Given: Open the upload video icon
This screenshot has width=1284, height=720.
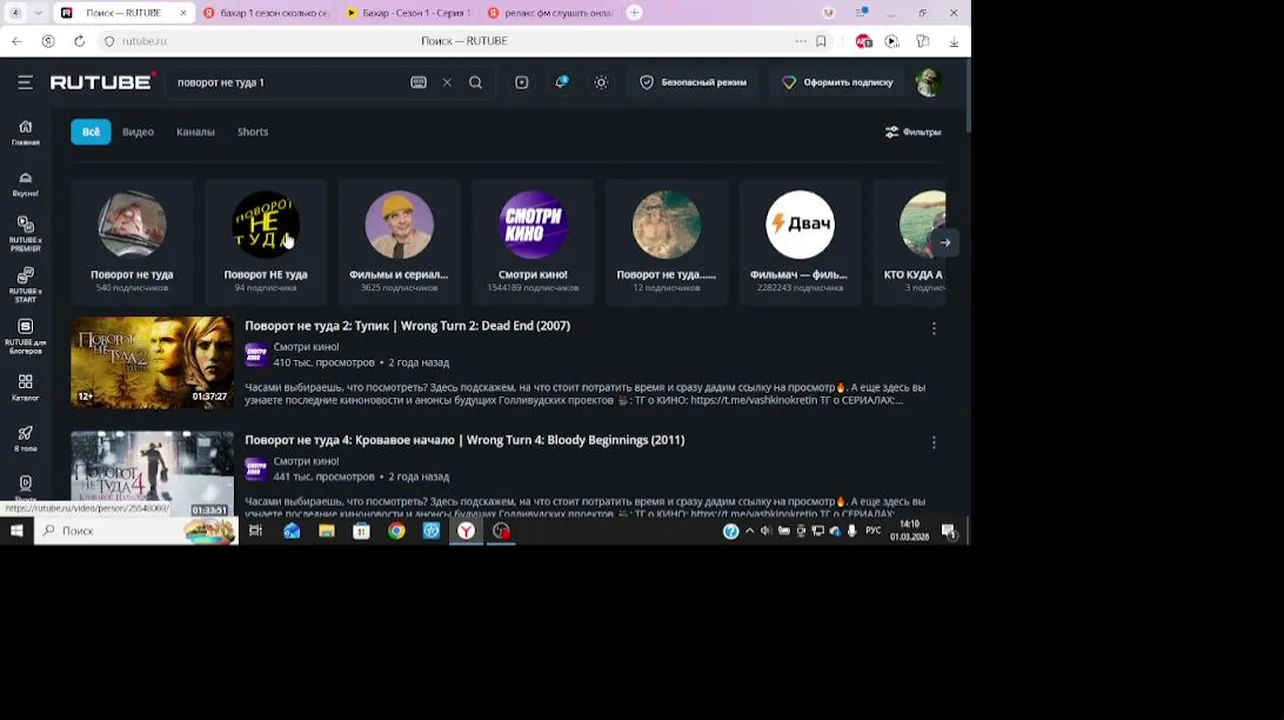Looking at the screenshot, I should coord(522,83).
